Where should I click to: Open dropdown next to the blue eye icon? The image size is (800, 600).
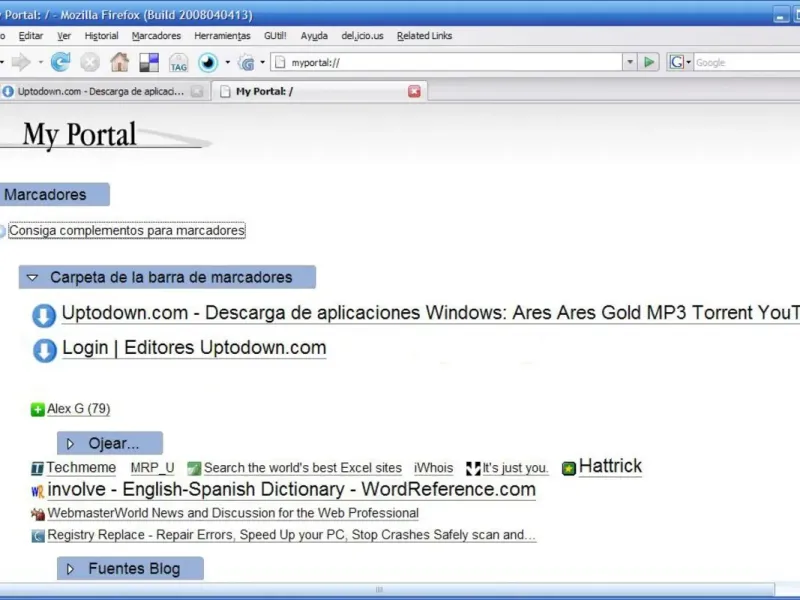(228, 62)
